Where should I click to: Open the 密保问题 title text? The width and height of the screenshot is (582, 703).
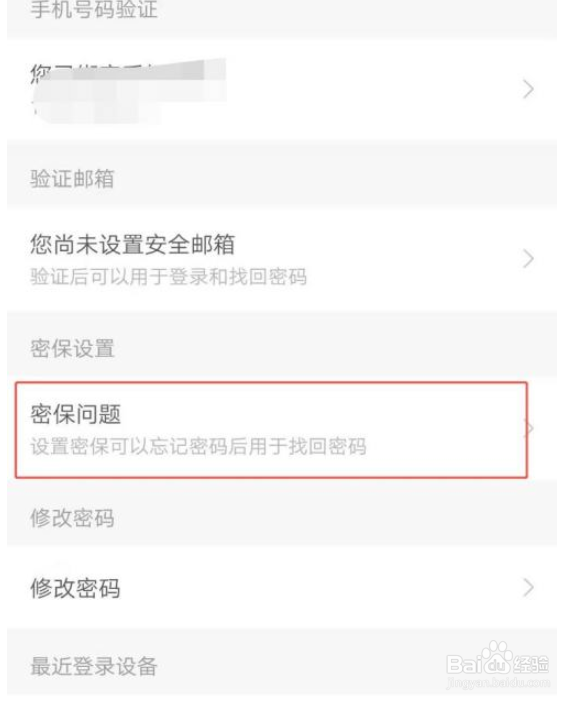[x=75, y=414]
